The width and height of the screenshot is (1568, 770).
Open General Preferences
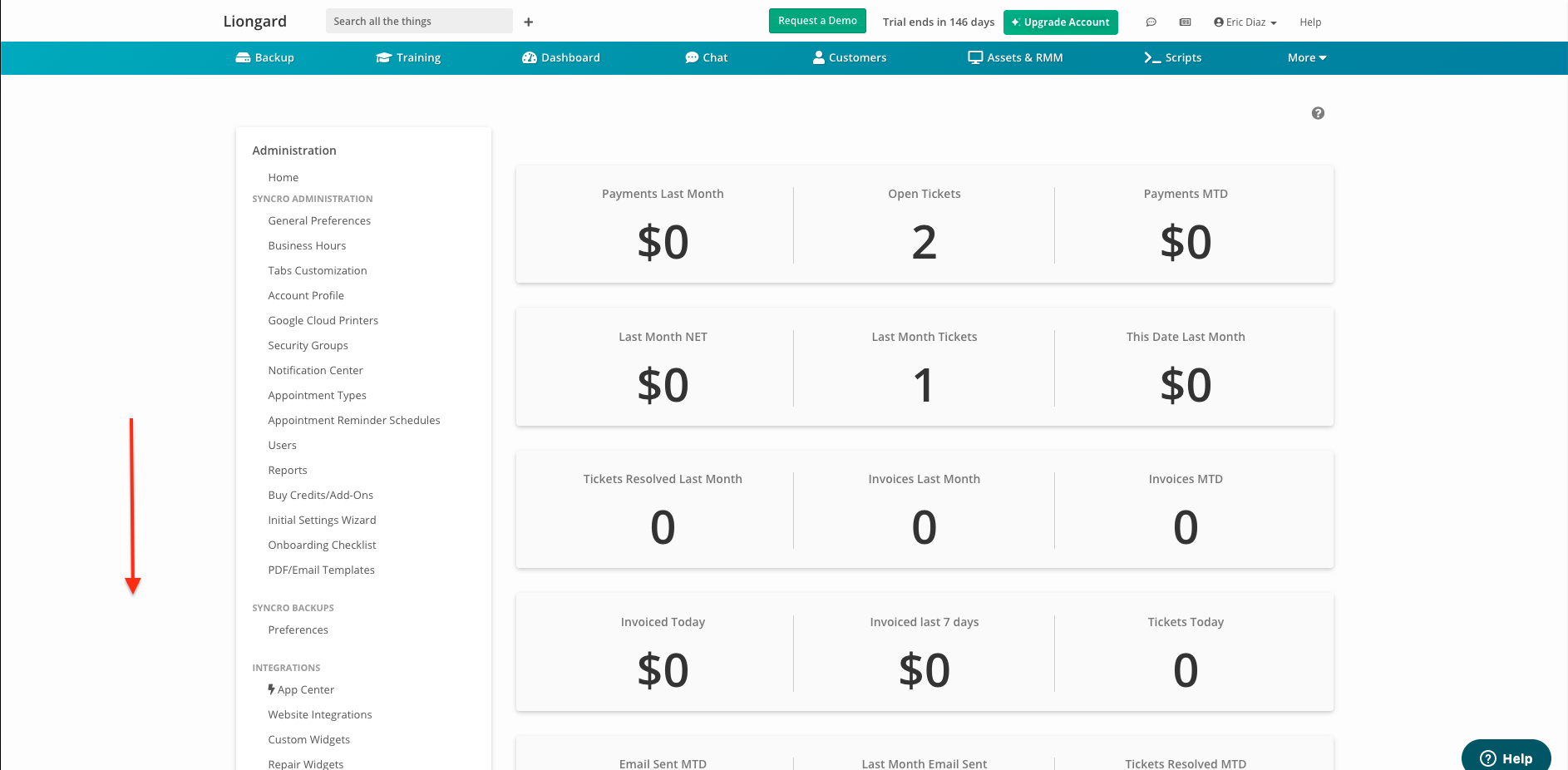click(x=319, y=220)
